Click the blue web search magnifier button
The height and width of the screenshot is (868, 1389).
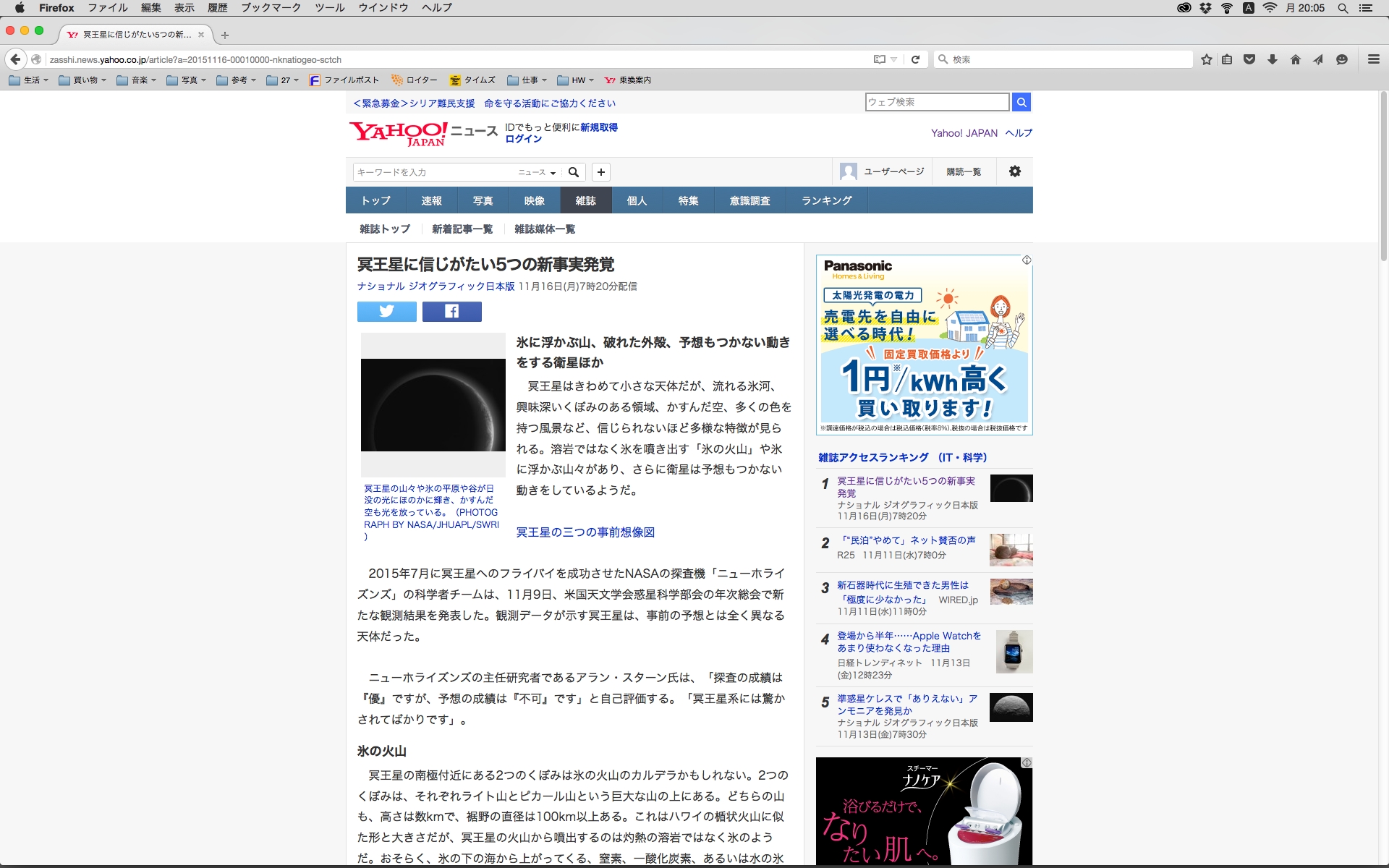[1021, 102]
